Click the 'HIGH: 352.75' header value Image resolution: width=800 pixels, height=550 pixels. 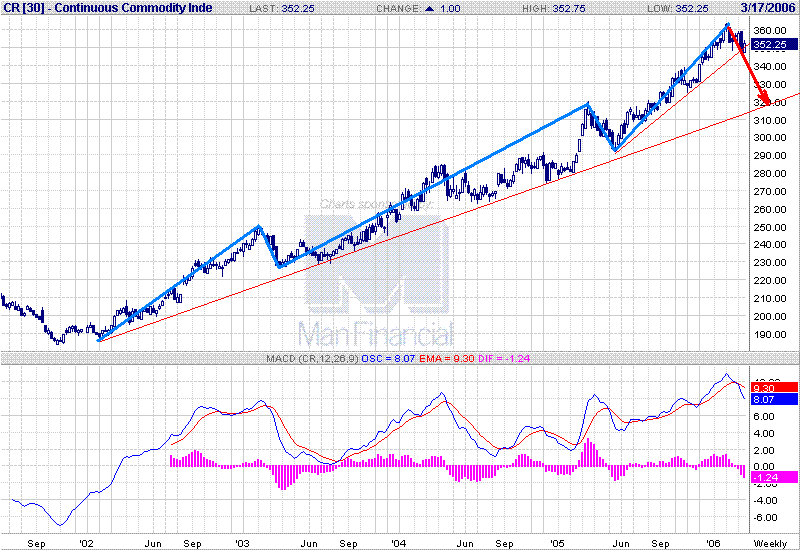554,9
